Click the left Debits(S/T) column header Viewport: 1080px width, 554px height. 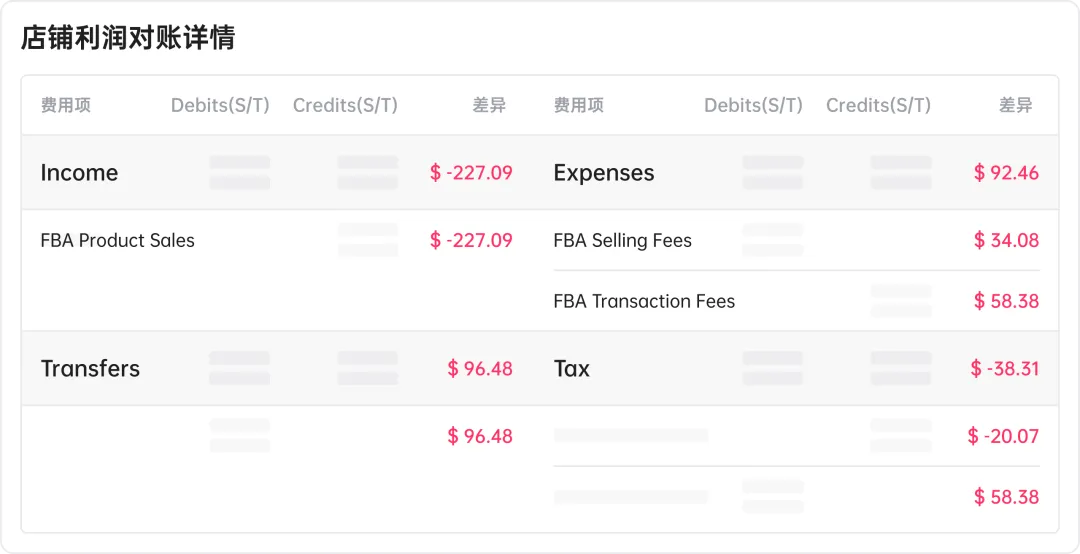220,105
